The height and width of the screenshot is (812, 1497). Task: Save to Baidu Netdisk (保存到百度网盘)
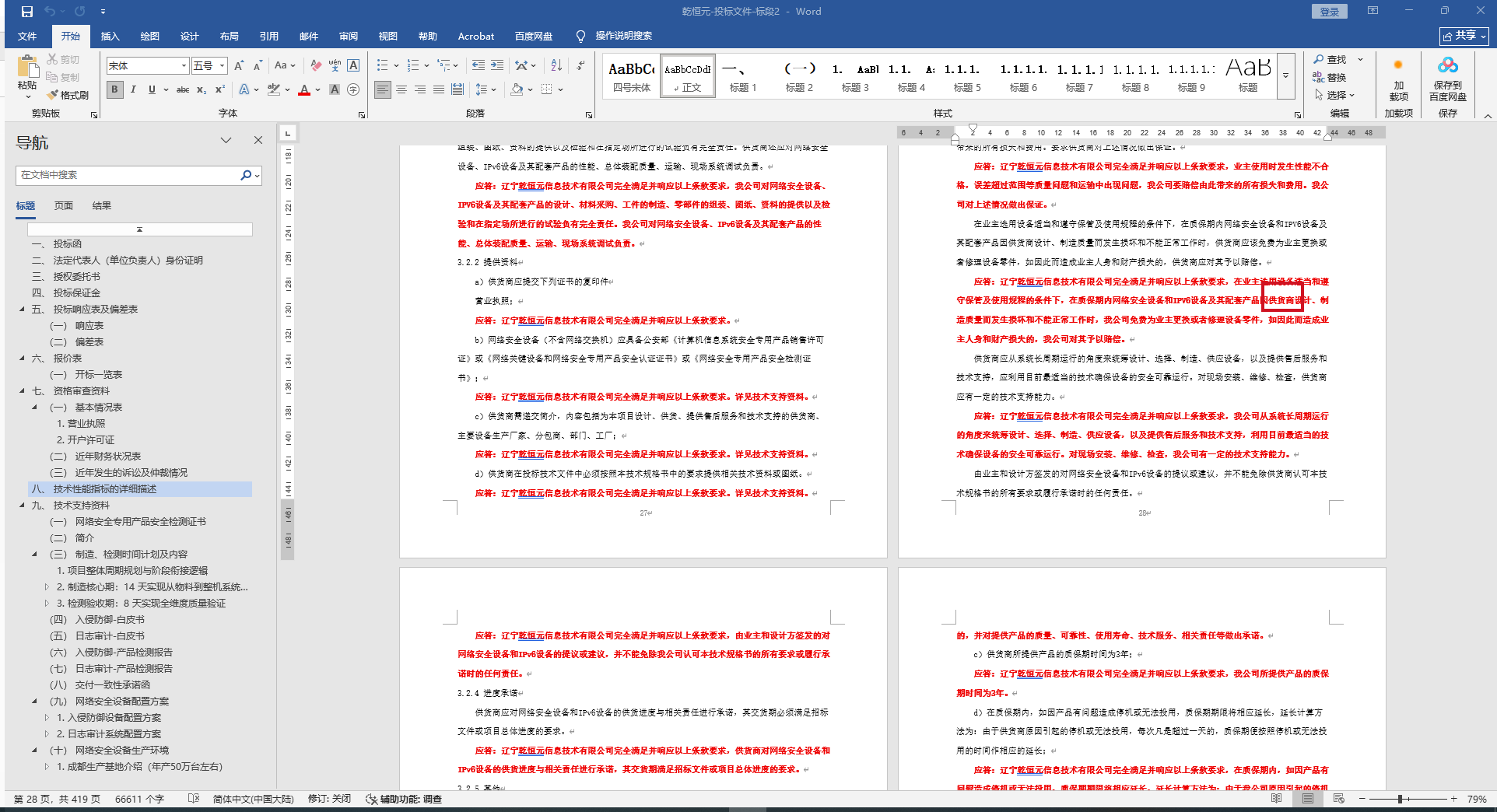pyautogui.click(x=1448, y=80)
